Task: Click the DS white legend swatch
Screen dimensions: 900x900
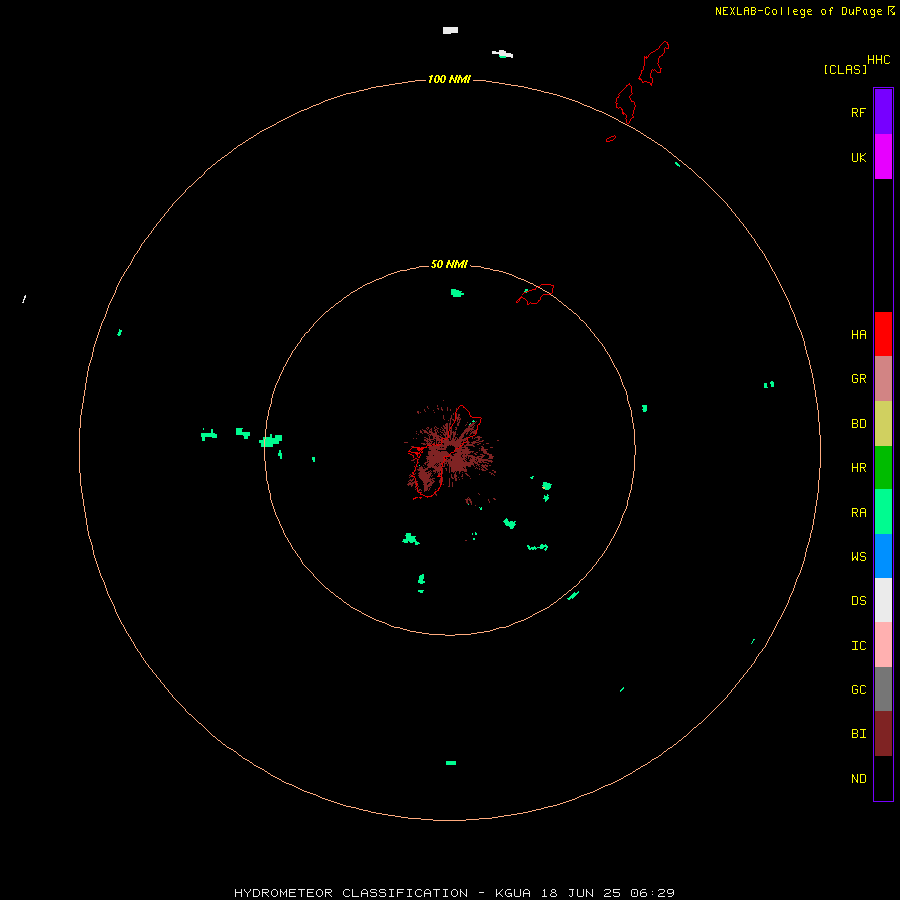Action: (x=883, y=600)
